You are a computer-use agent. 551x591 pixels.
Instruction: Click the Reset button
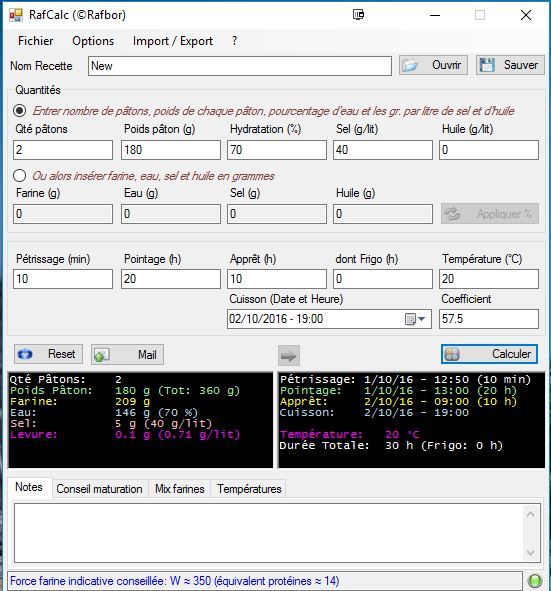tap(48, 354)
